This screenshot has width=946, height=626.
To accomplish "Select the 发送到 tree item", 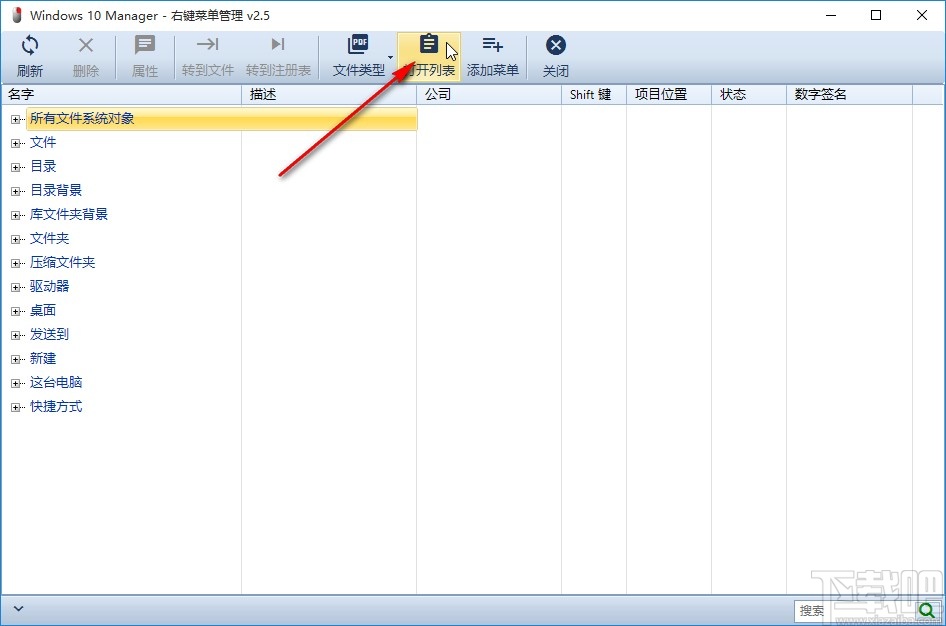I will (x=52, y=334).
